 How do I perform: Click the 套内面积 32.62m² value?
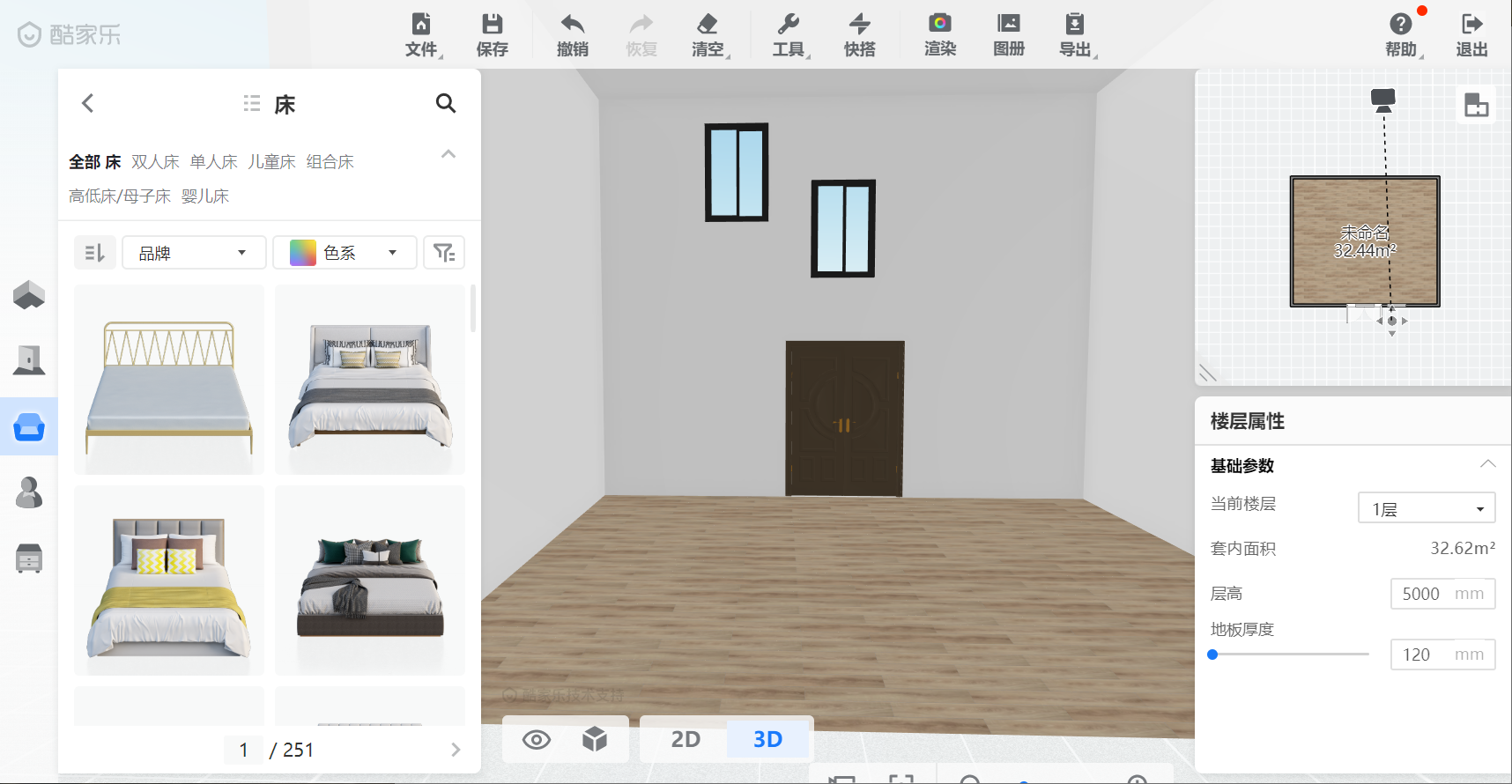(1463, 548)
